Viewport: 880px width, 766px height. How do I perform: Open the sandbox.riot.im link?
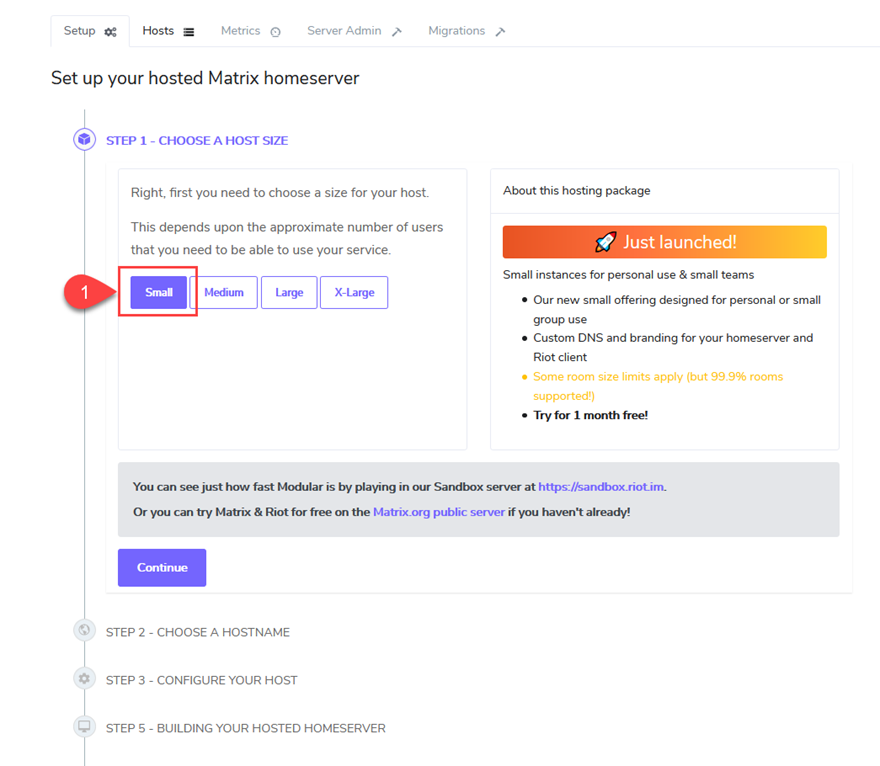coord(601,487)
